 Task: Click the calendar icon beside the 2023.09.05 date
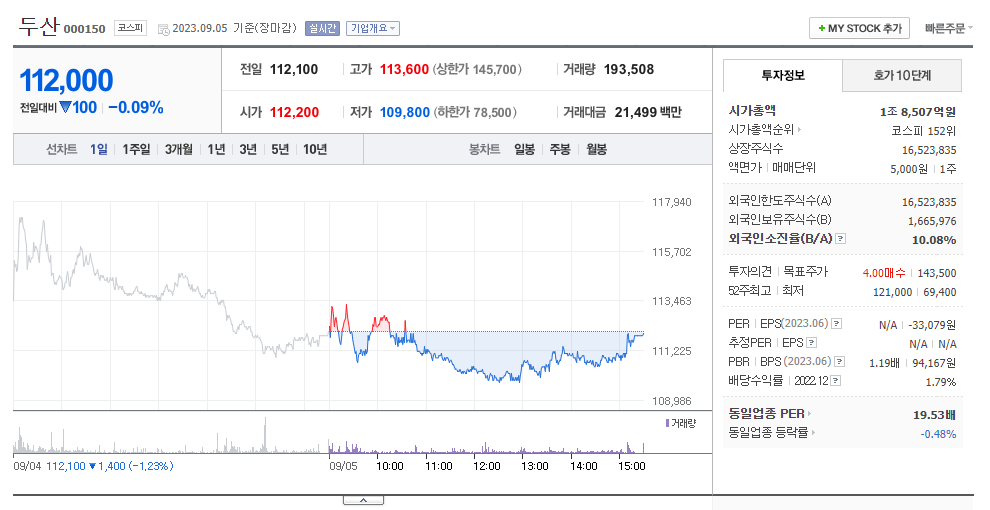click(x=164, y=29)
